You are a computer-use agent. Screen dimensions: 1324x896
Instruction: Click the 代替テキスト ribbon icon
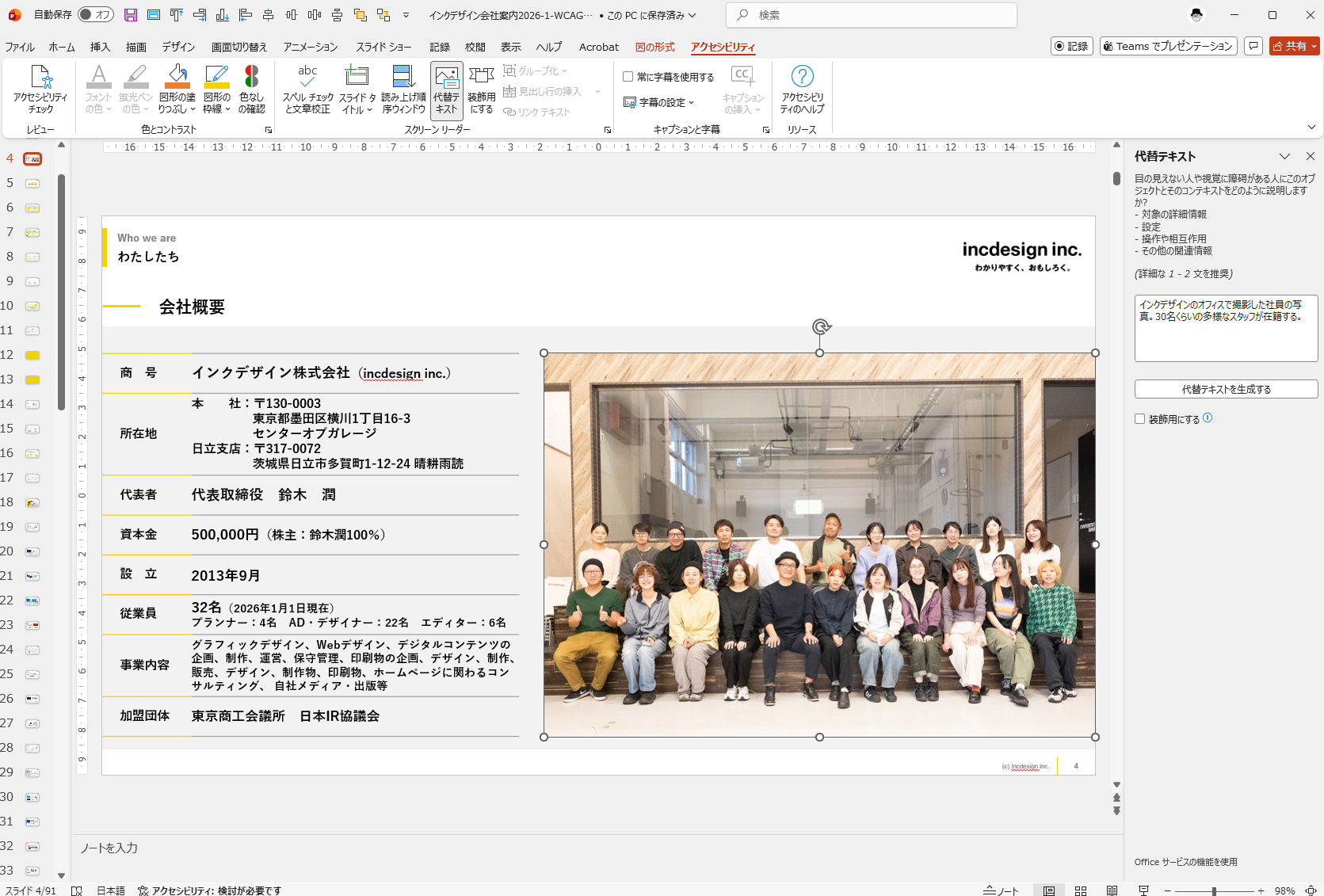point(446,89)
